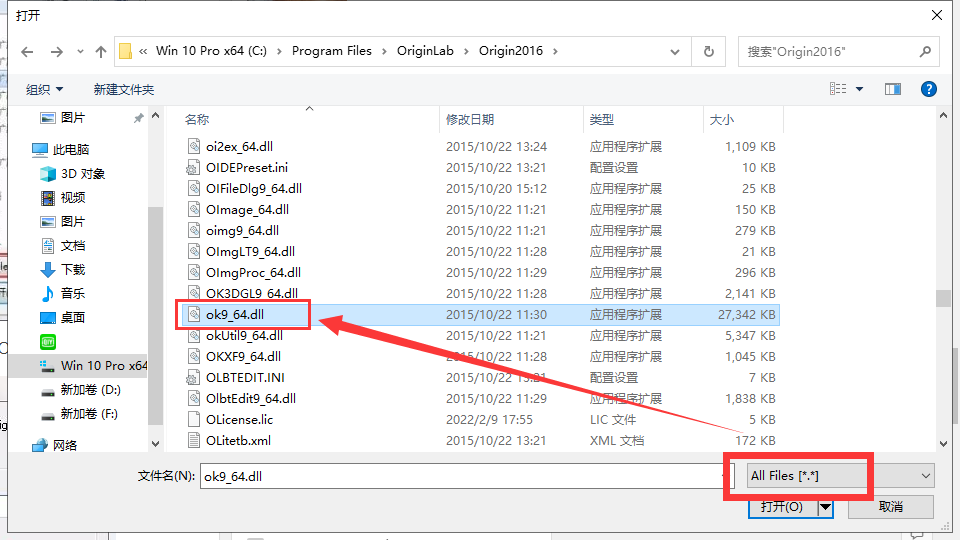This screenshot has width=960, height=540.
Task: Open 文档 folder in sidebar
Action: coord(73,246)
